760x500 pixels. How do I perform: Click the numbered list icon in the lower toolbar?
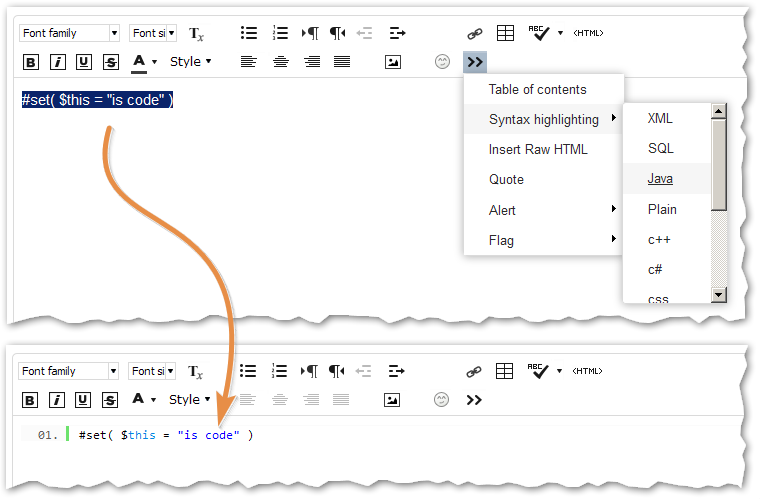(x=280, y=371)
